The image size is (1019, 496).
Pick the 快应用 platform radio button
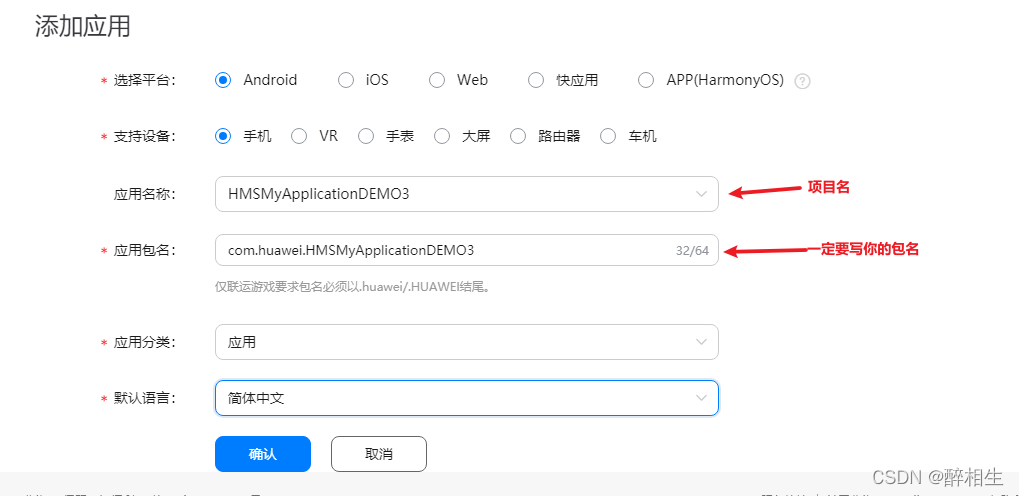[x=535, y=80]
